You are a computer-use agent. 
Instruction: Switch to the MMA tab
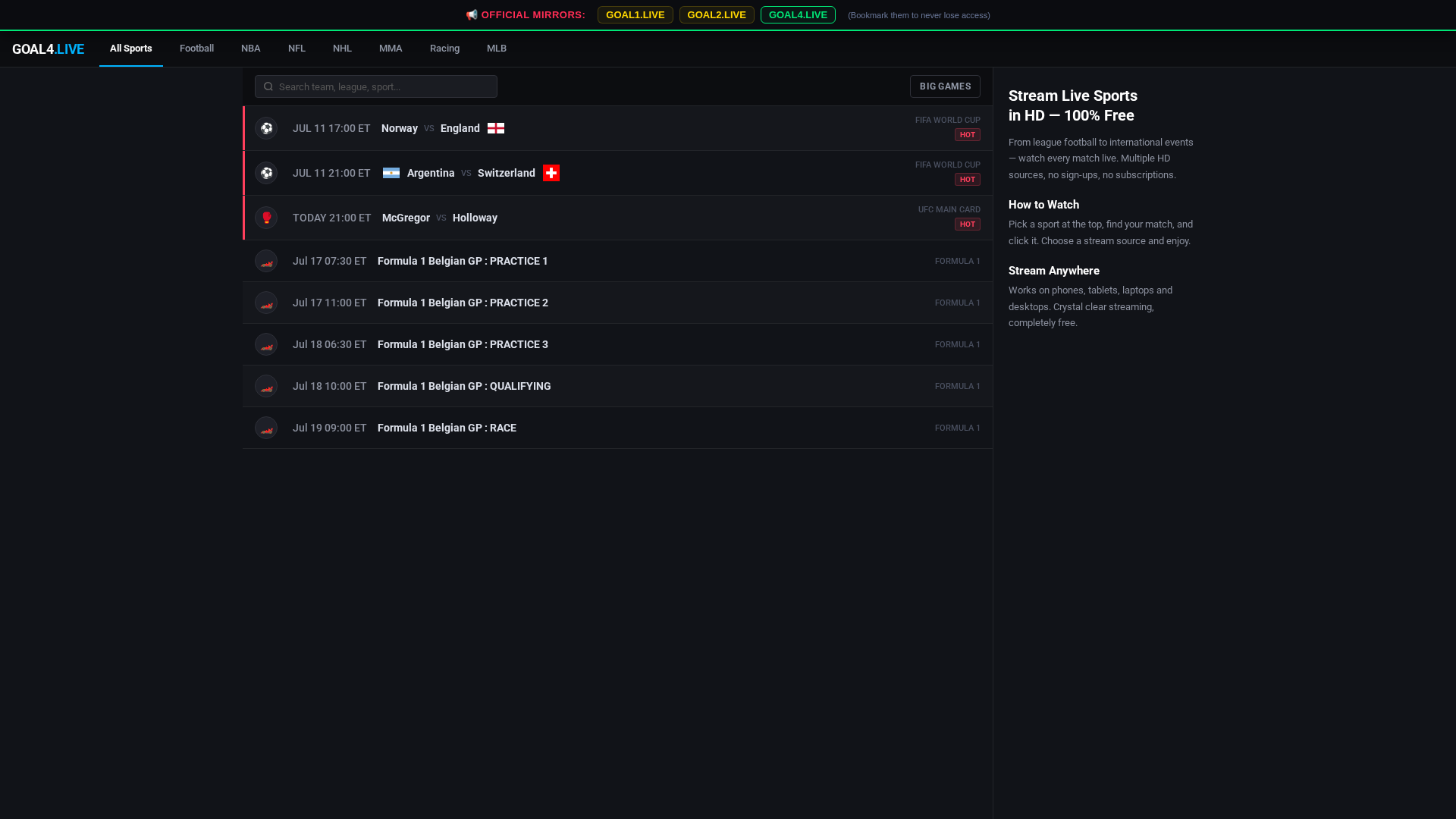[391, 49]
